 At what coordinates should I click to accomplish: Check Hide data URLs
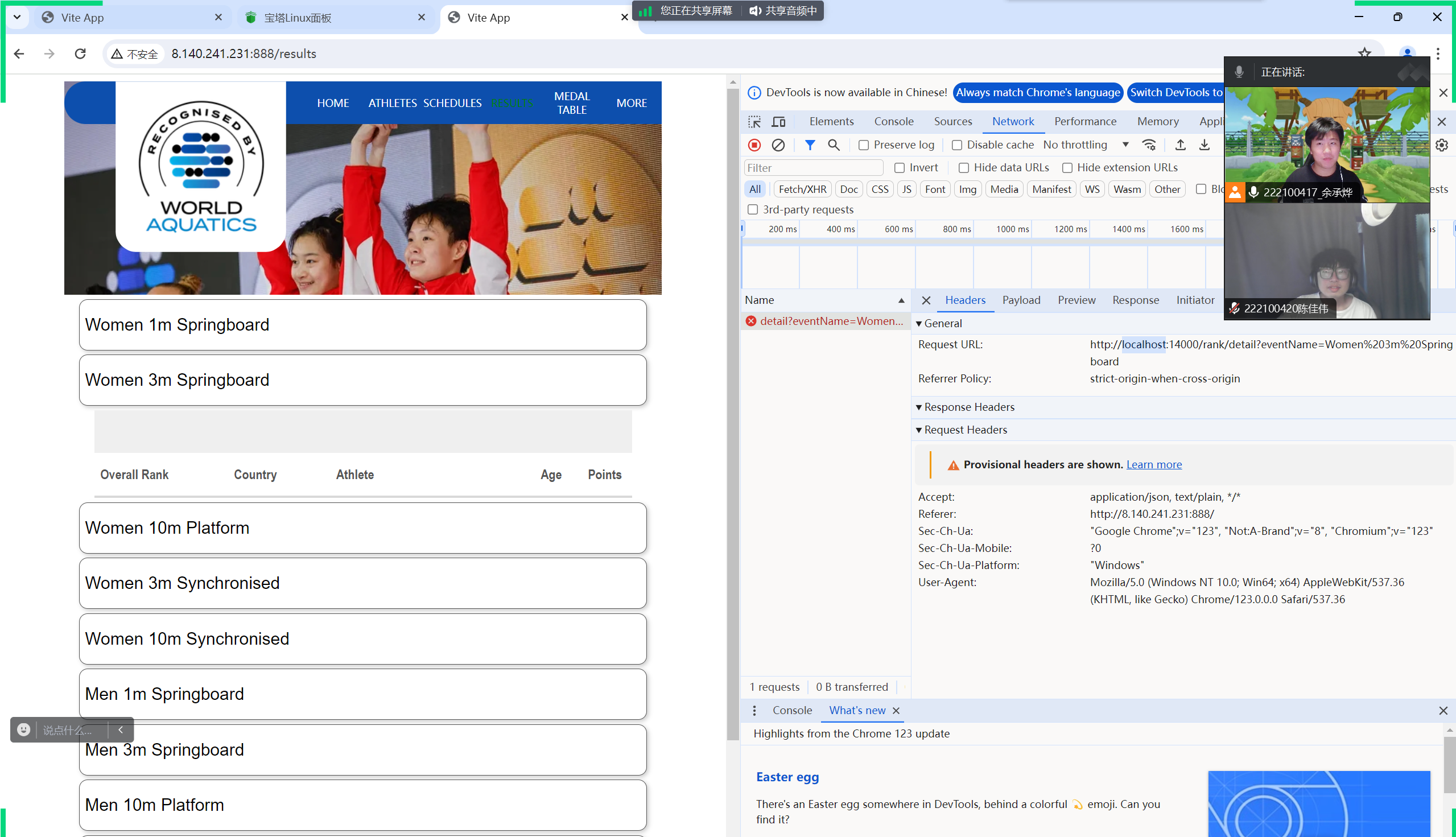click(963, 168)
